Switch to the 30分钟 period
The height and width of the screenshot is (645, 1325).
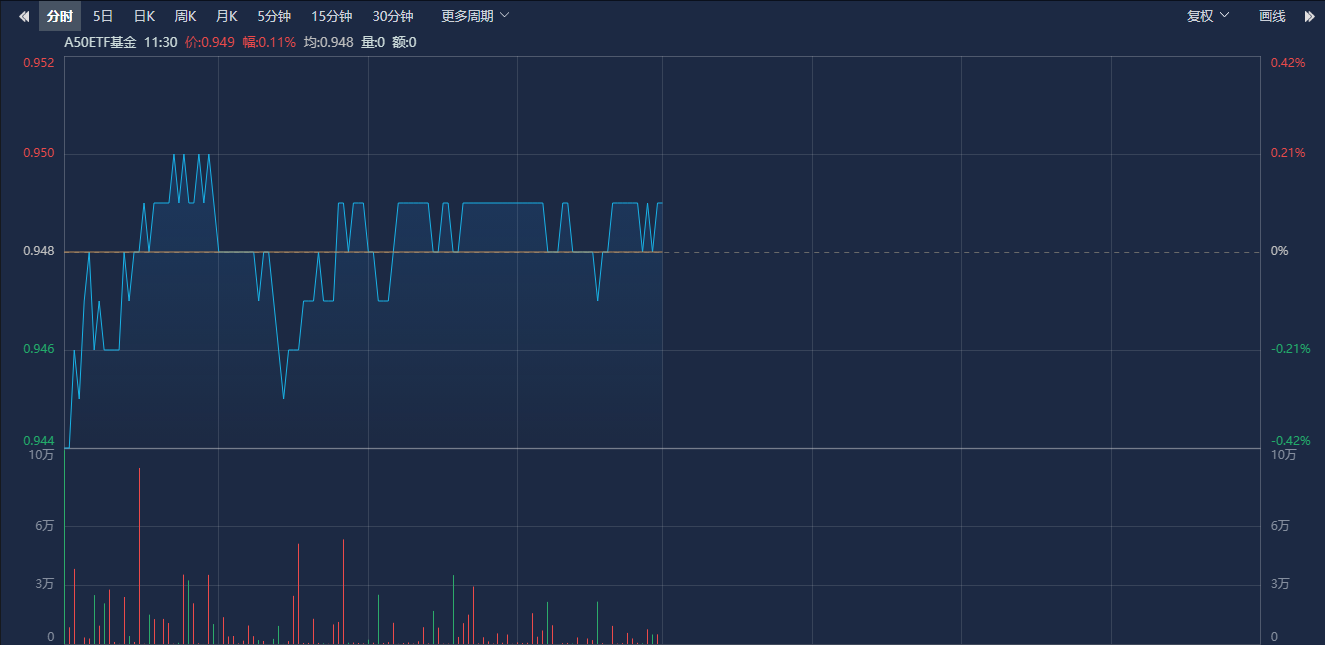point(392,16)
